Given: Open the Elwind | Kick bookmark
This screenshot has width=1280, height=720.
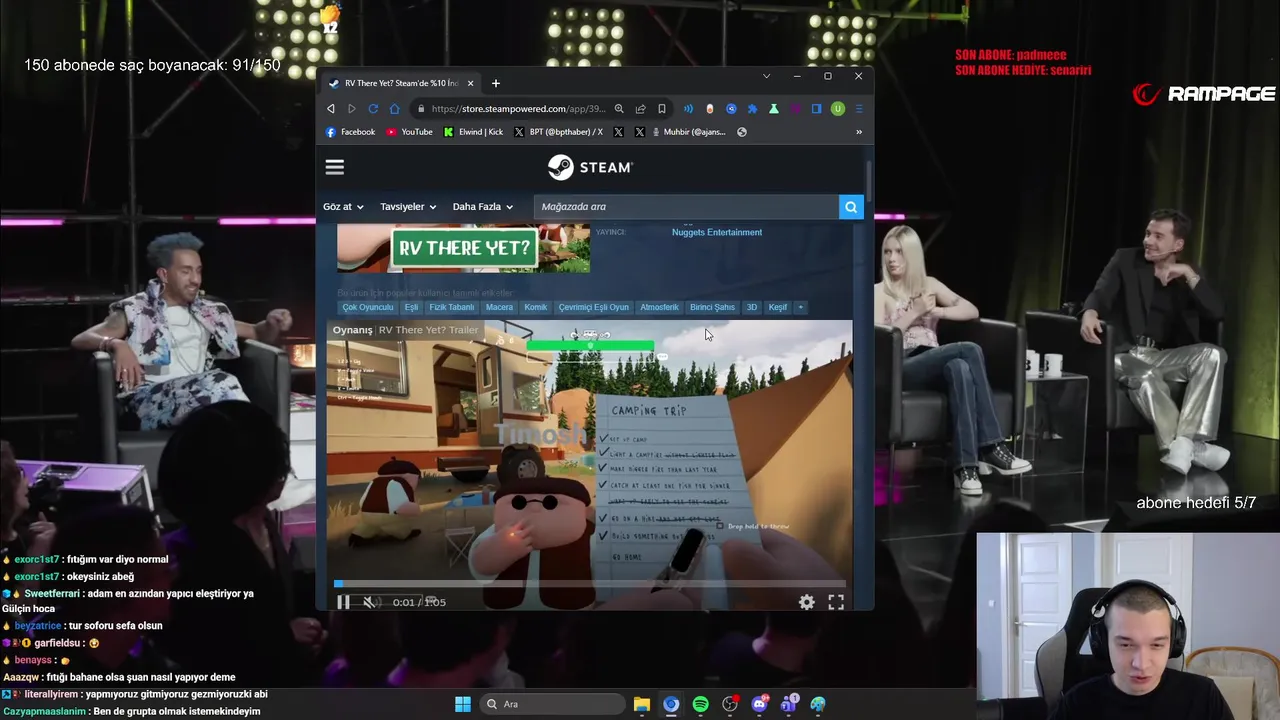Looking at the screenshot, I should point(473,132).
